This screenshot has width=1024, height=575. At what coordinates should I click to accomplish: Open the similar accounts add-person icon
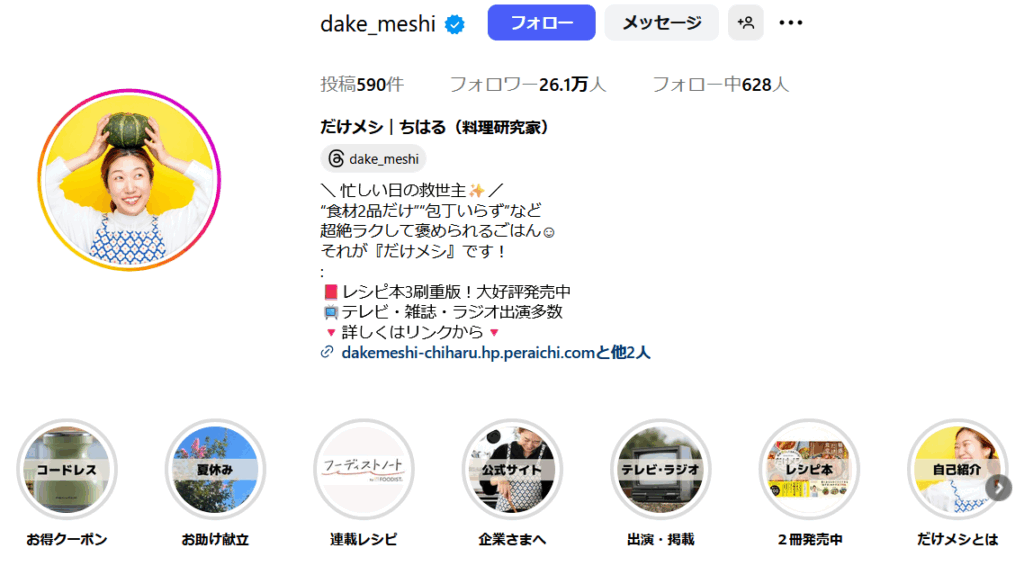click(x=746, y=23)
